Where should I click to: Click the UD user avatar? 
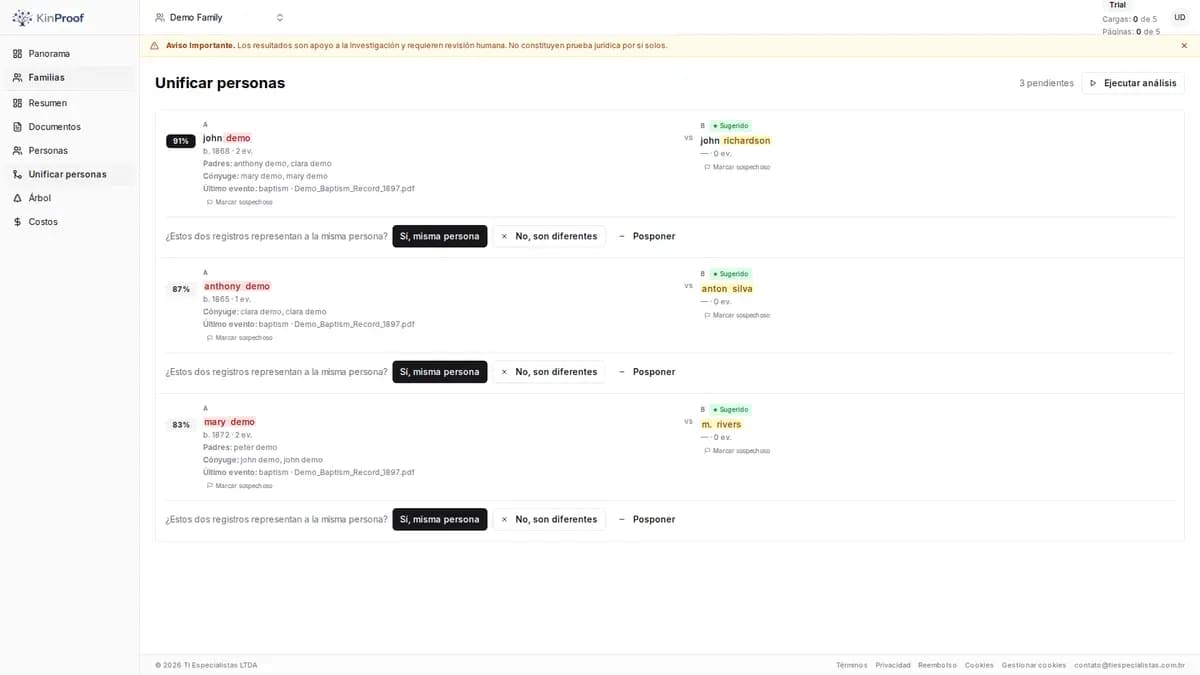point(1180,17)
